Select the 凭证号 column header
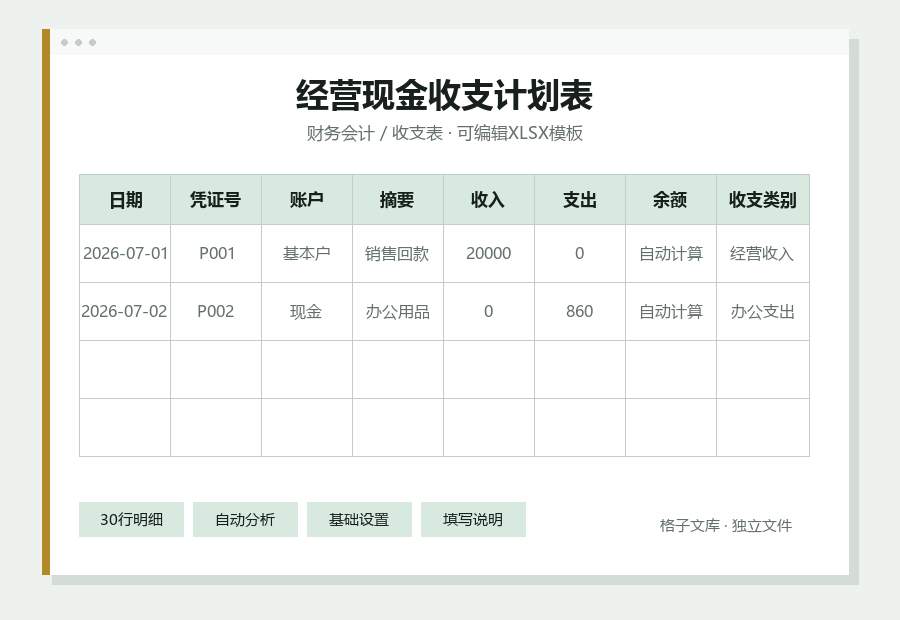900x620 pixels. pyautogui.click(x=216, y=200)
